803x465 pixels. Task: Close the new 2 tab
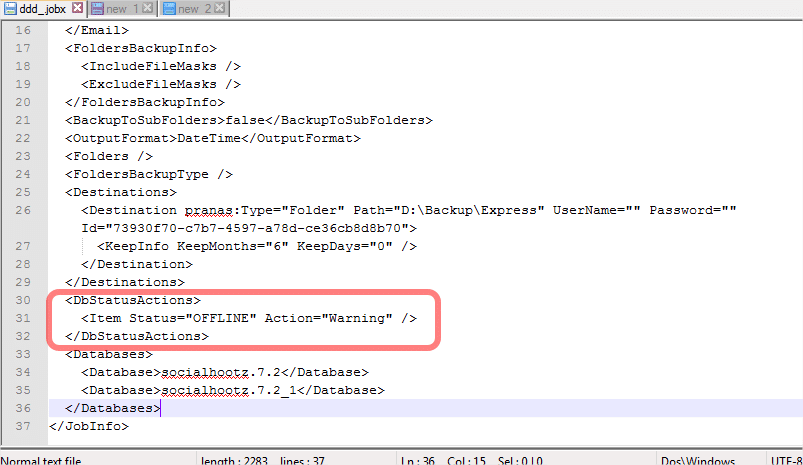pyautogui.click(x=220, y=8)
